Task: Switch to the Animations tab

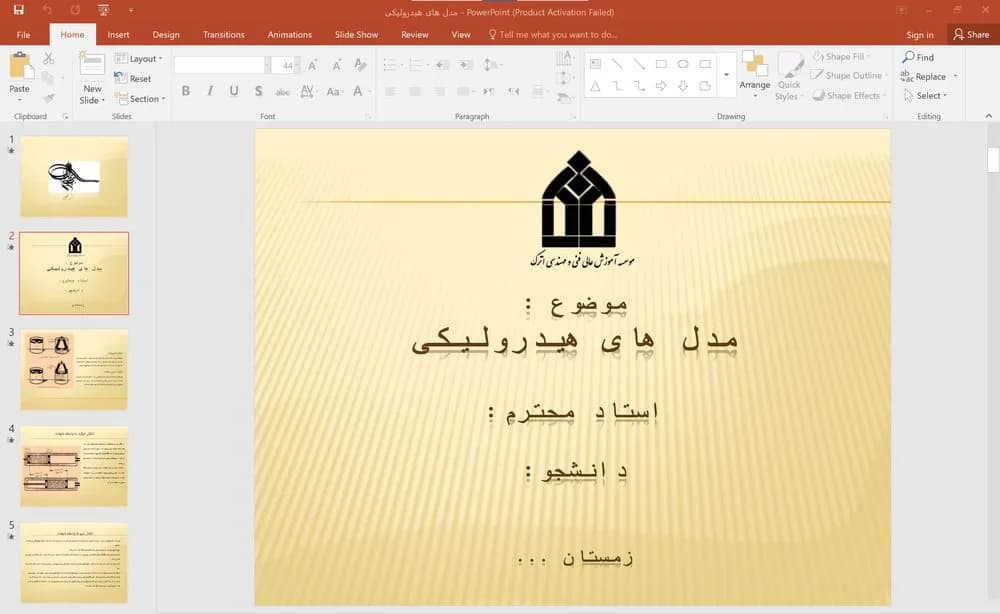Action: click(290, 34)
